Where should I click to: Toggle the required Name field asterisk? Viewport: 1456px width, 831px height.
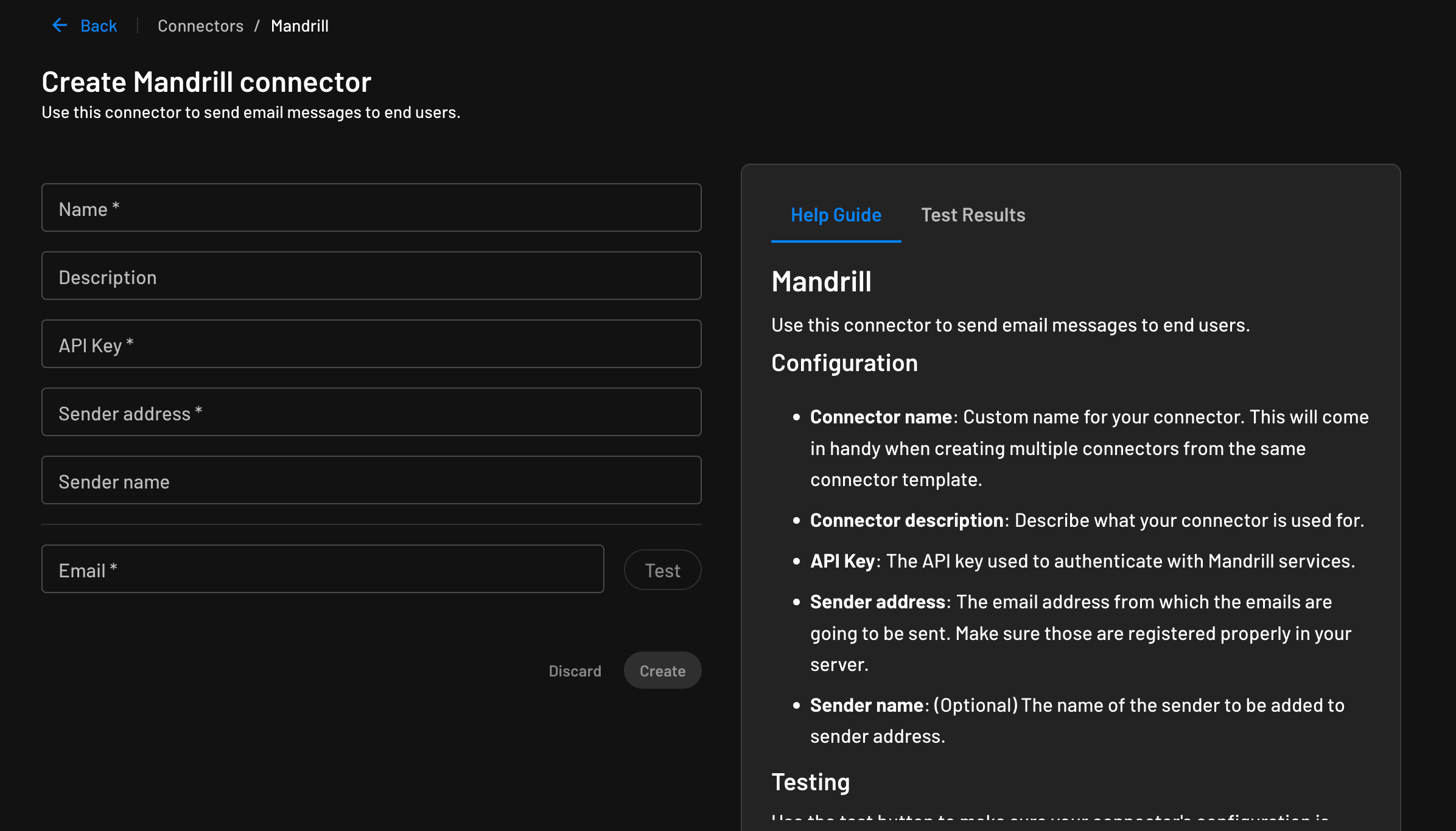point(114,207)
